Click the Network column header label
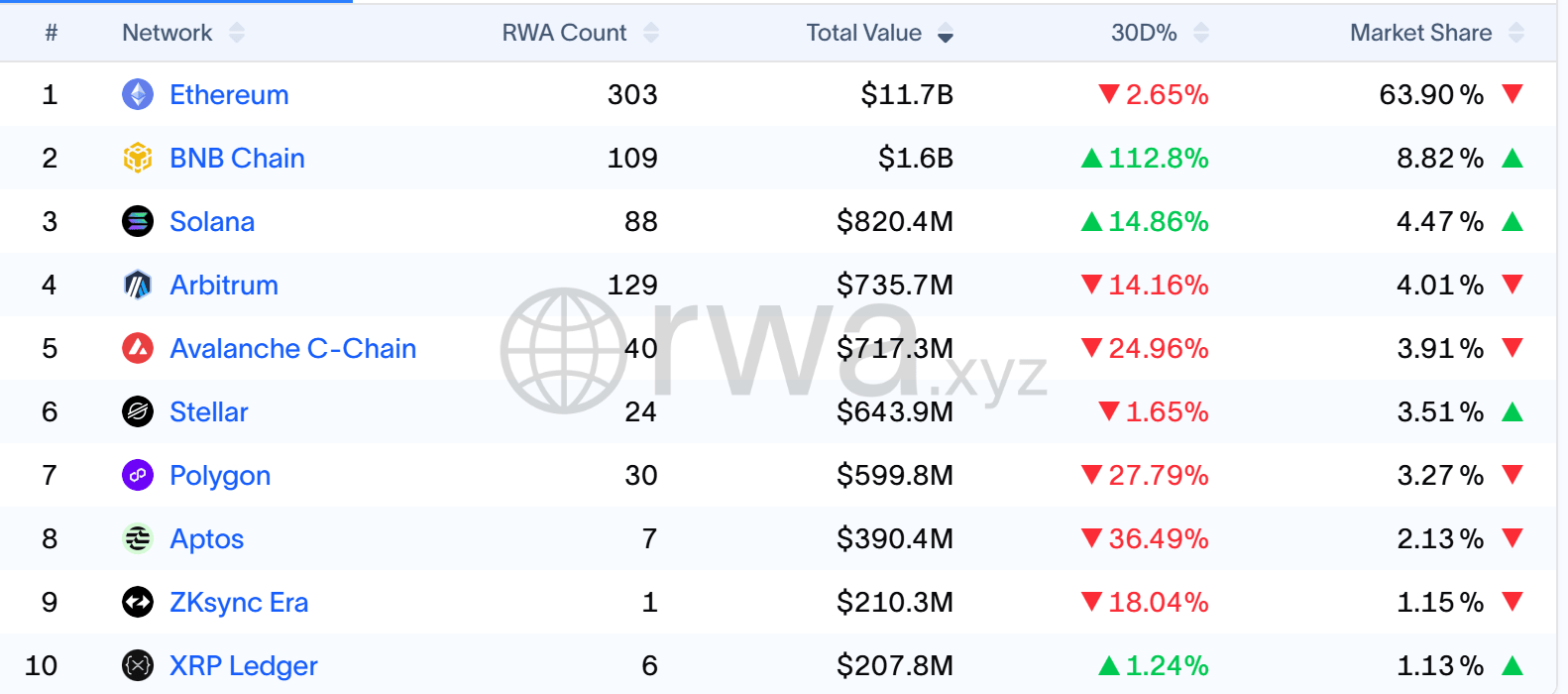 [168, 33]
